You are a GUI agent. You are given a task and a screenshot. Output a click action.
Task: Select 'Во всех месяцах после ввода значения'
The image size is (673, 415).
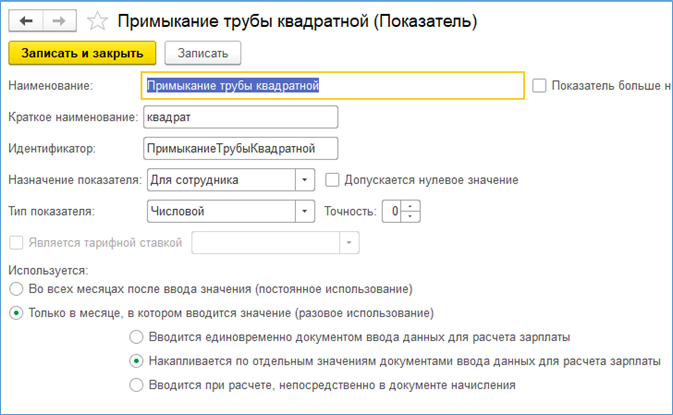14,289
